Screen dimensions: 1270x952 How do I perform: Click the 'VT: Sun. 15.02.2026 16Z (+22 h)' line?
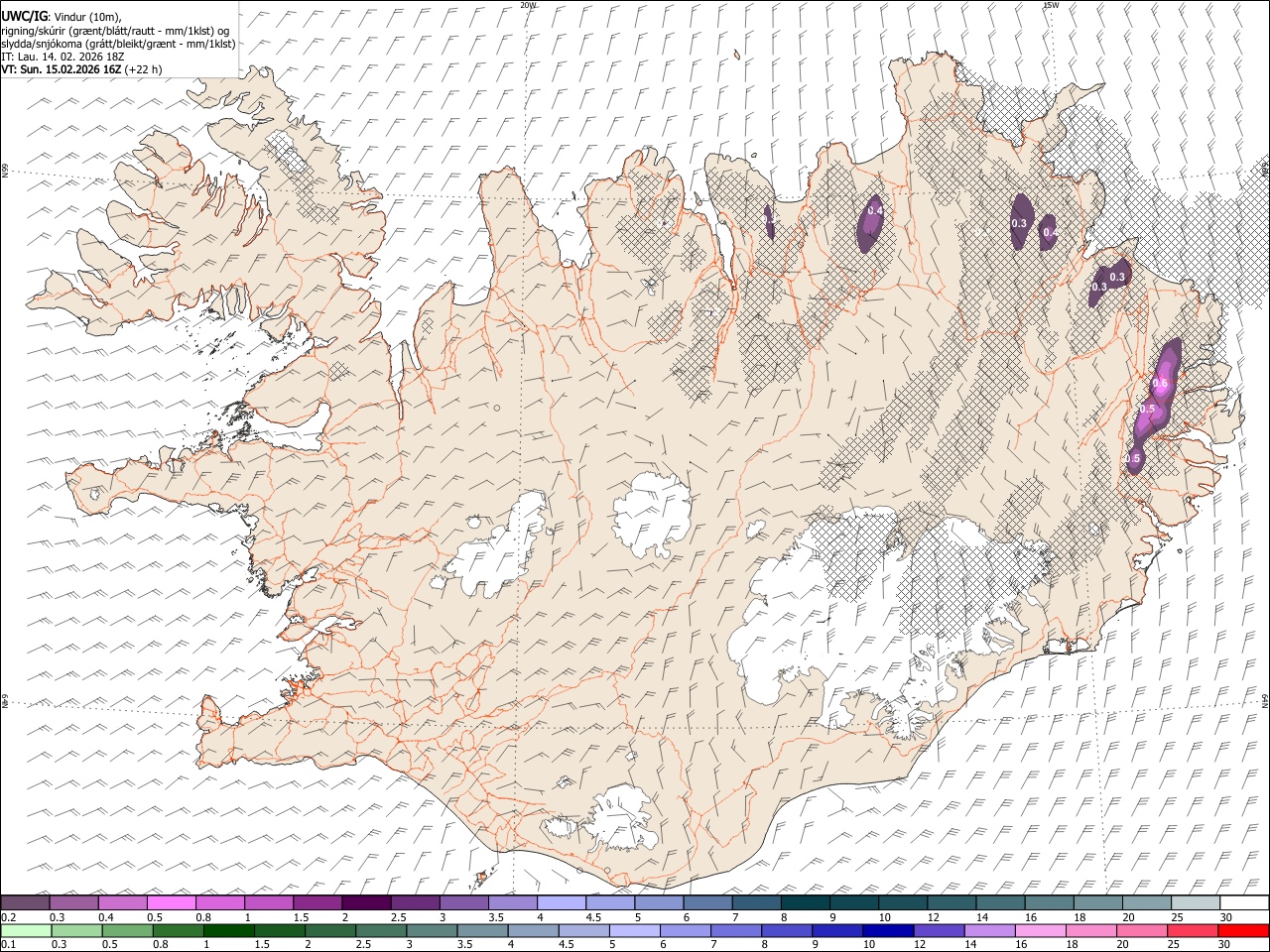coord(81,69)
